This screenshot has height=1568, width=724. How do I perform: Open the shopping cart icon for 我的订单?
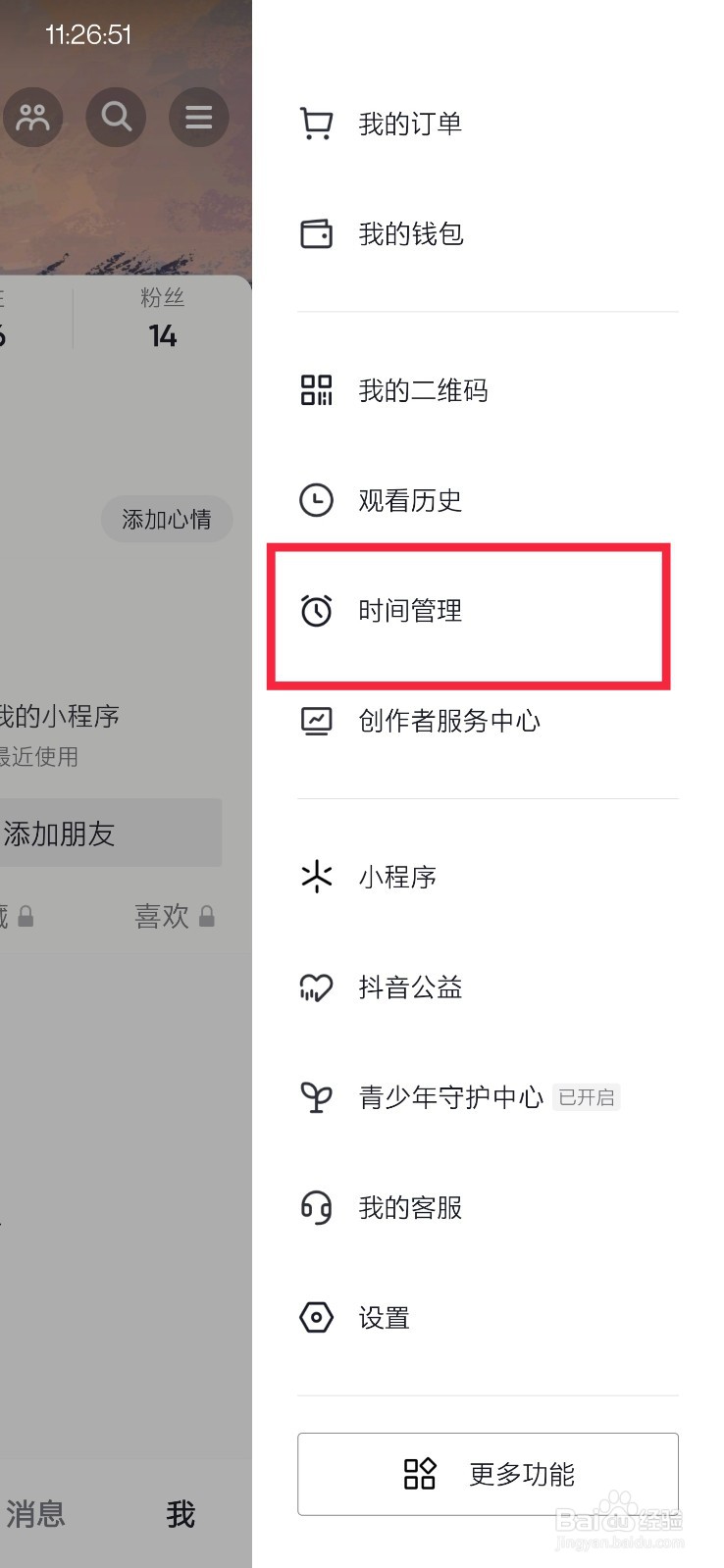pyautogui.click(x=316, y=124)
